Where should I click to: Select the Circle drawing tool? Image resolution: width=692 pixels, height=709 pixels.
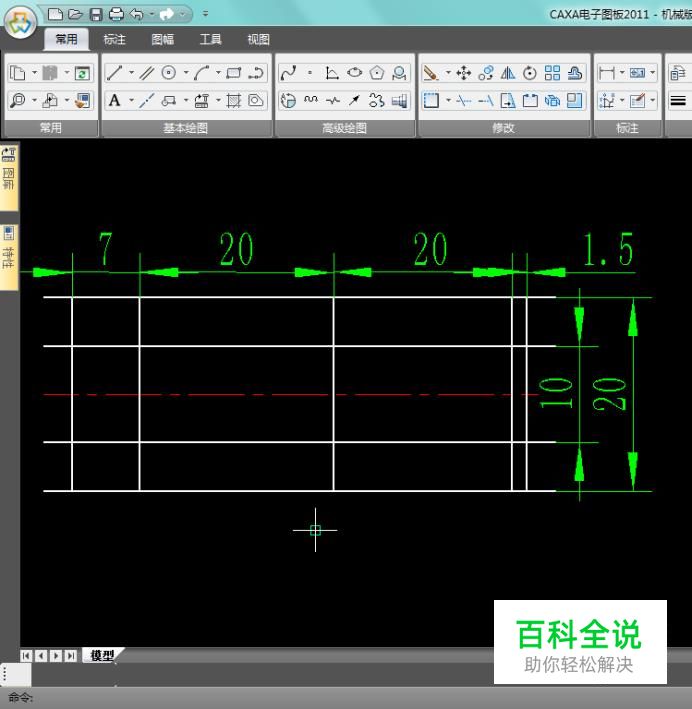pos(169,73)
